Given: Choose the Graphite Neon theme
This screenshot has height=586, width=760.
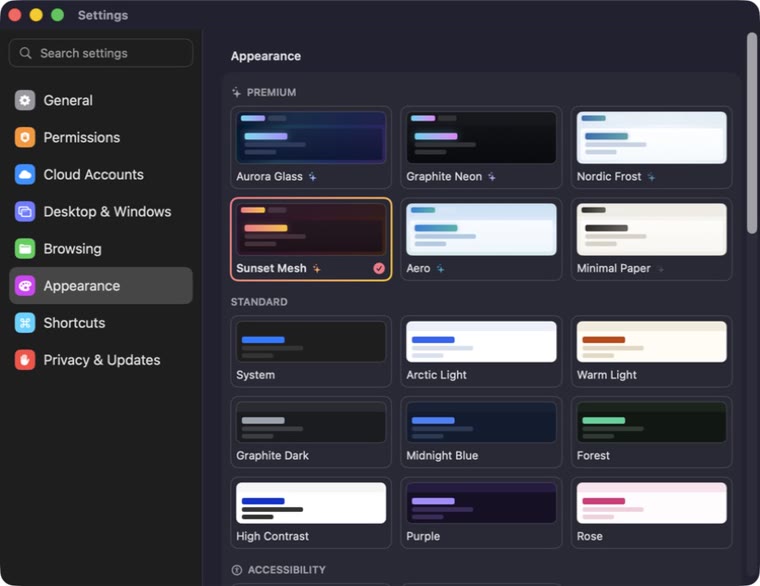Looking at the screenshot, I should click(481, 147).
